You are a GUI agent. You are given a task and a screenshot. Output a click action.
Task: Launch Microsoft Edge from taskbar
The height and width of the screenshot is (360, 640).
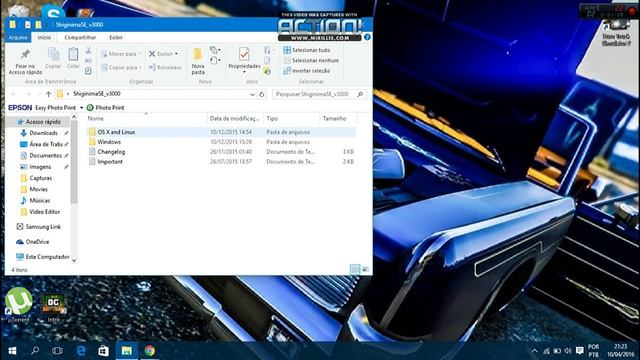coord(80,351)
